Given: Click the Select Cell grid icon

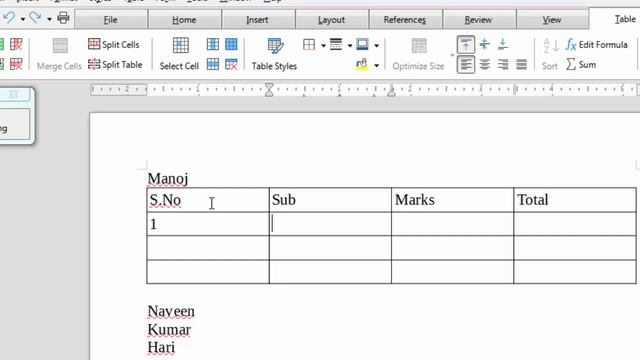Looking at the screenshot, I should click(180, 45).
